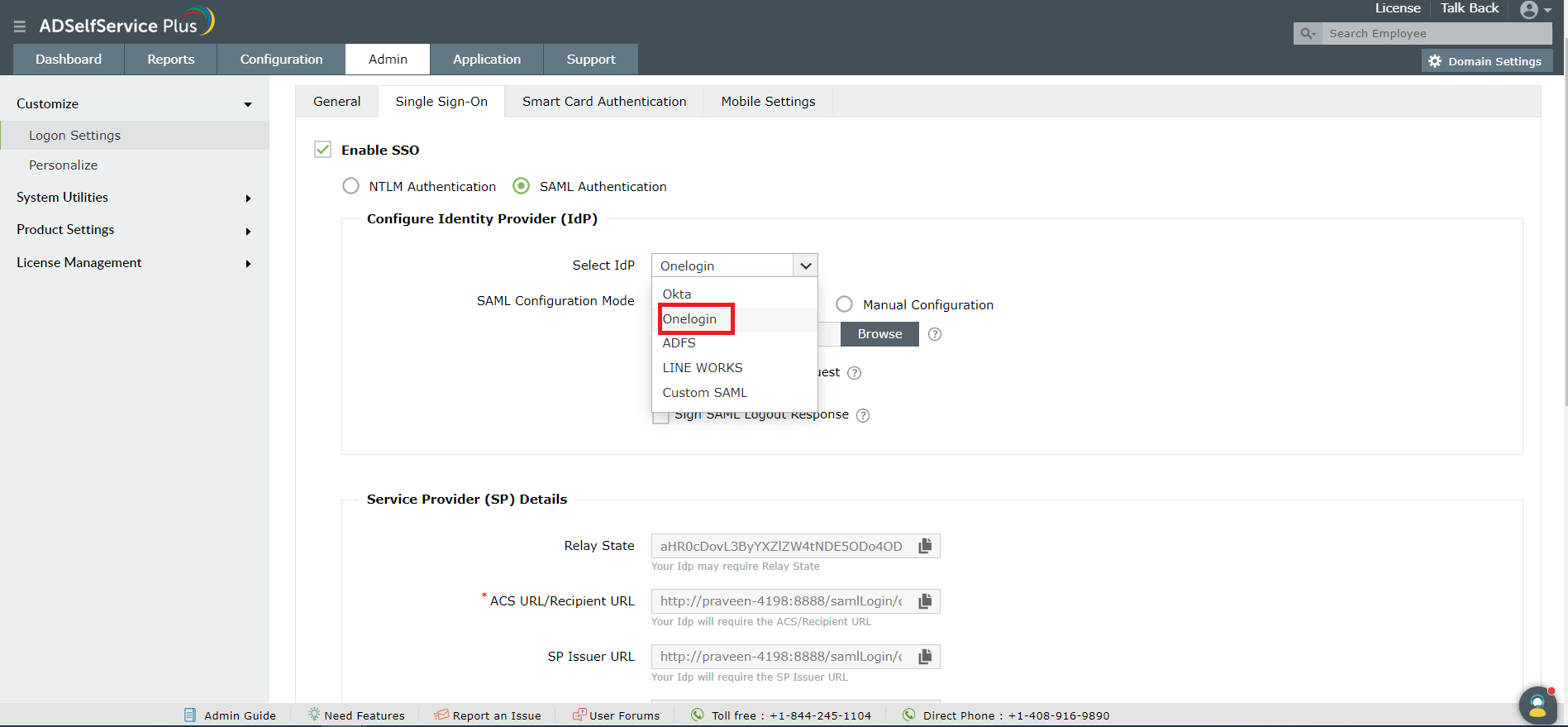Open the Support tab
Screen dimensions: 1568x727
coord(591,60)
